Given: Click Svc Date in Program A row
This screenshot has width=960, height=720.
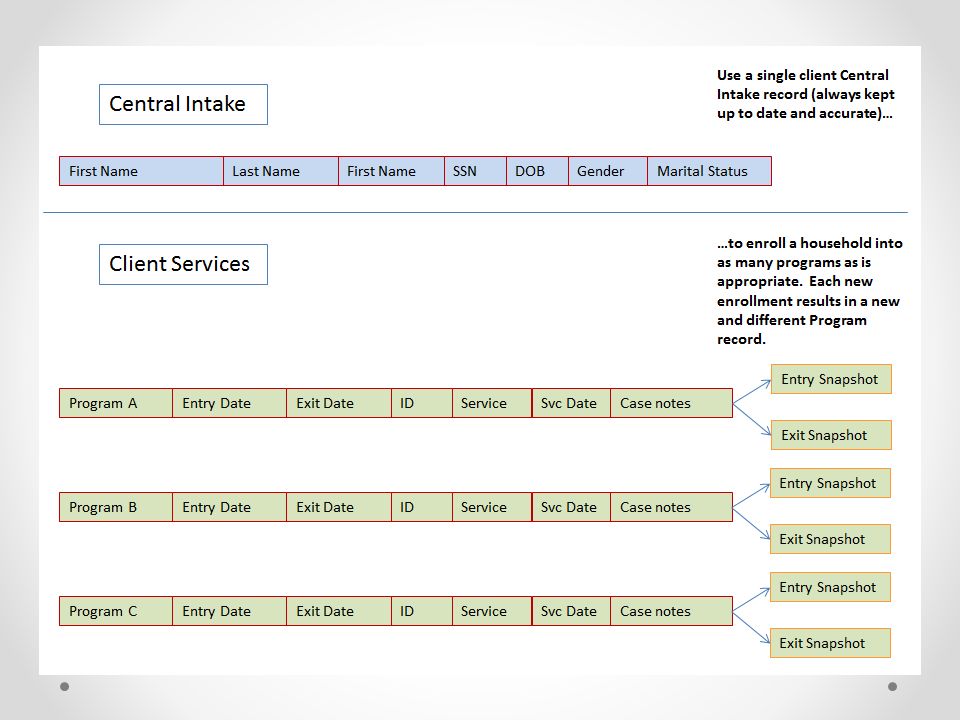Looking at the screenshot, I should (x=571, y=403).
